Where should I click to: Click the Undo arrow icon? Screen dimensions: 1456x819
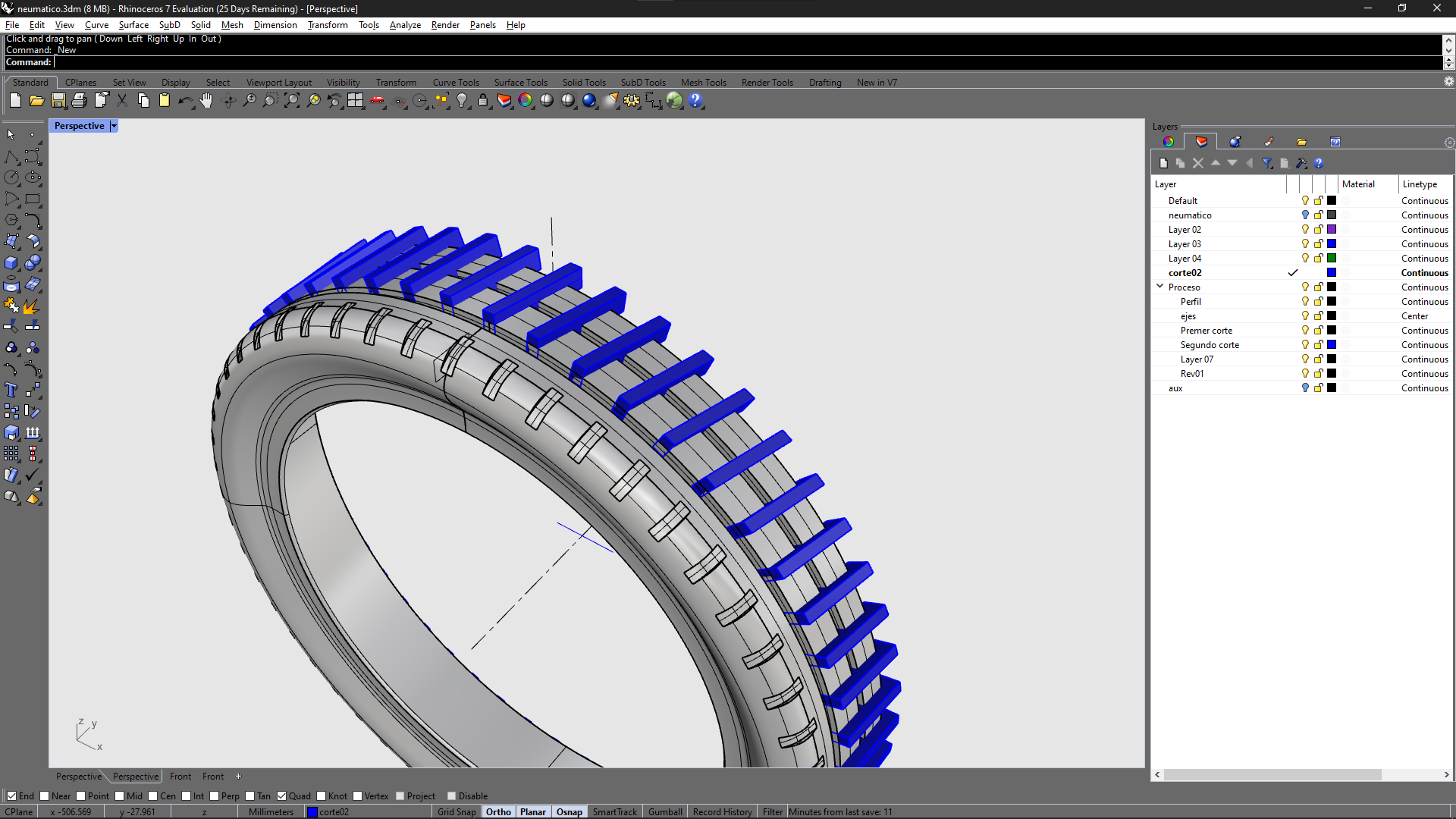[x=184, y=100]
